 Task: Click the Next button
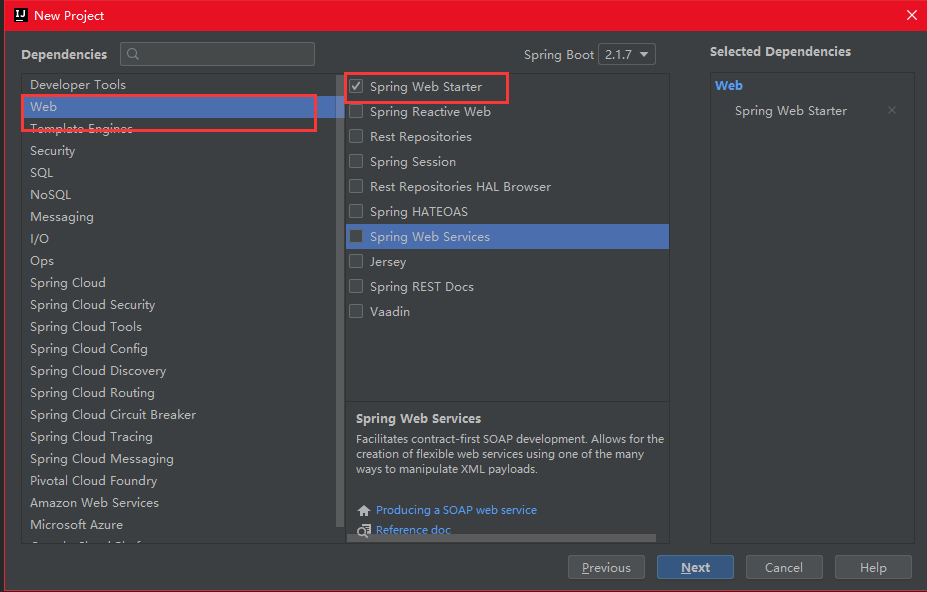[x=695, y=567]
